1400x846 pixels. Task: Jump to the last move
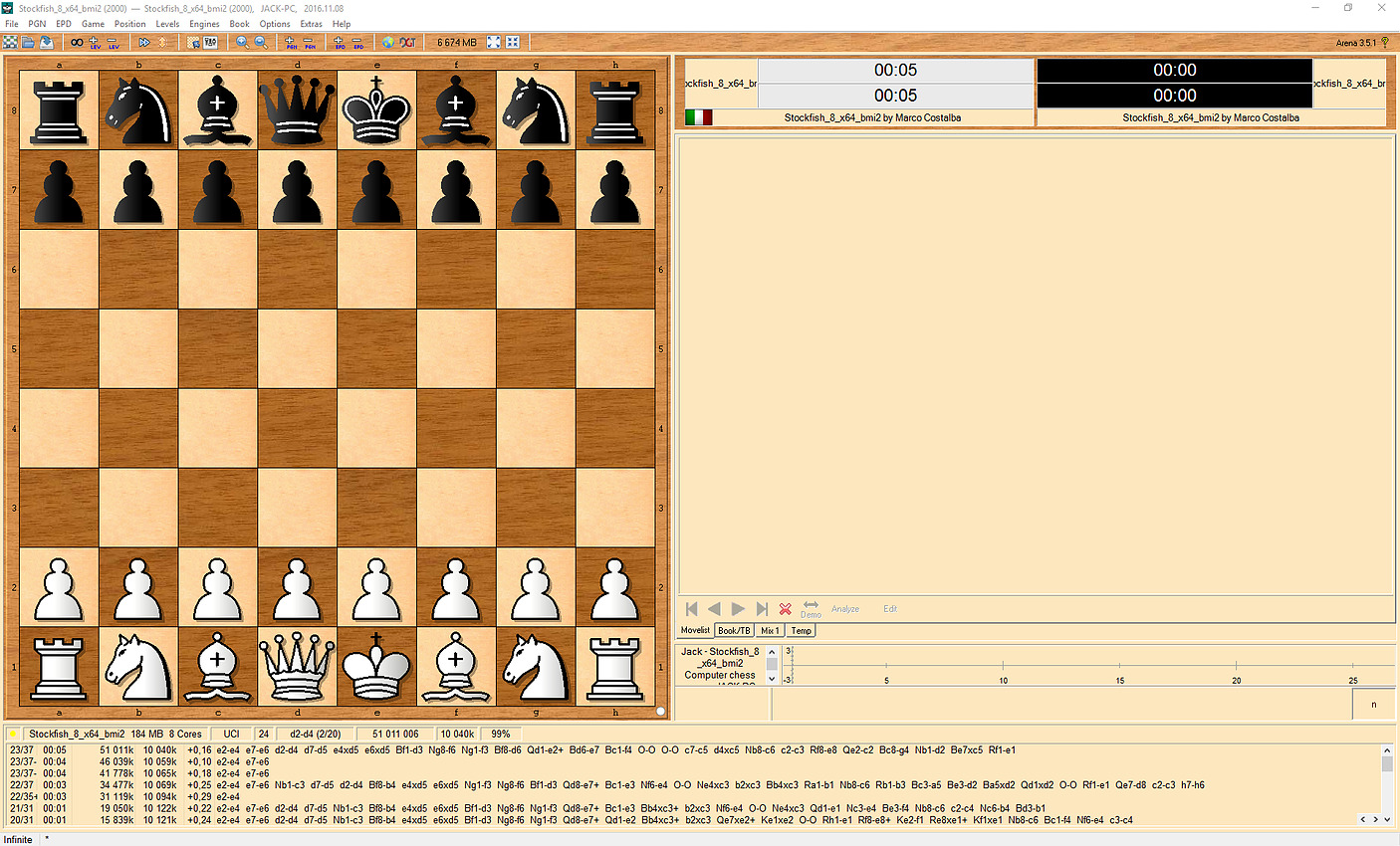[762, 609]
